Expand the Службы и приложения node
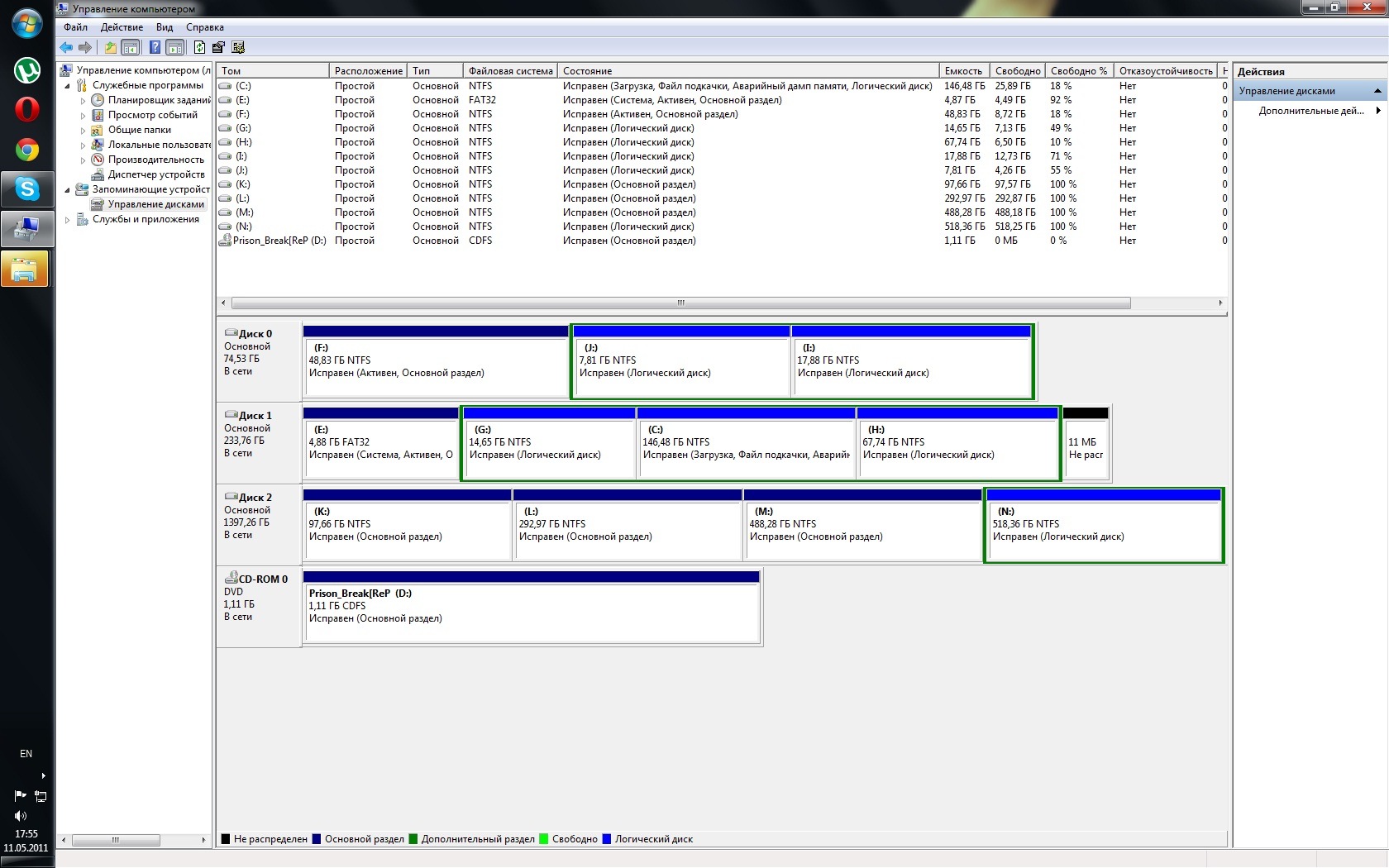The width and height of the screenshot is (1389, 868). [67, 220]
